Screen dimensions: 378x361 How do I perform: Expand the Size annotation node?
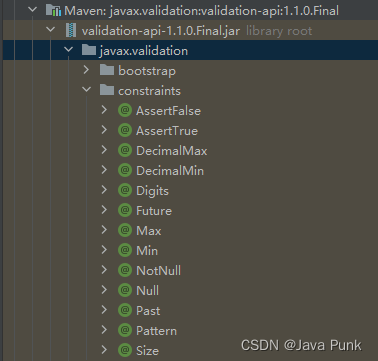pyautogui.click(x=105, y=350)
